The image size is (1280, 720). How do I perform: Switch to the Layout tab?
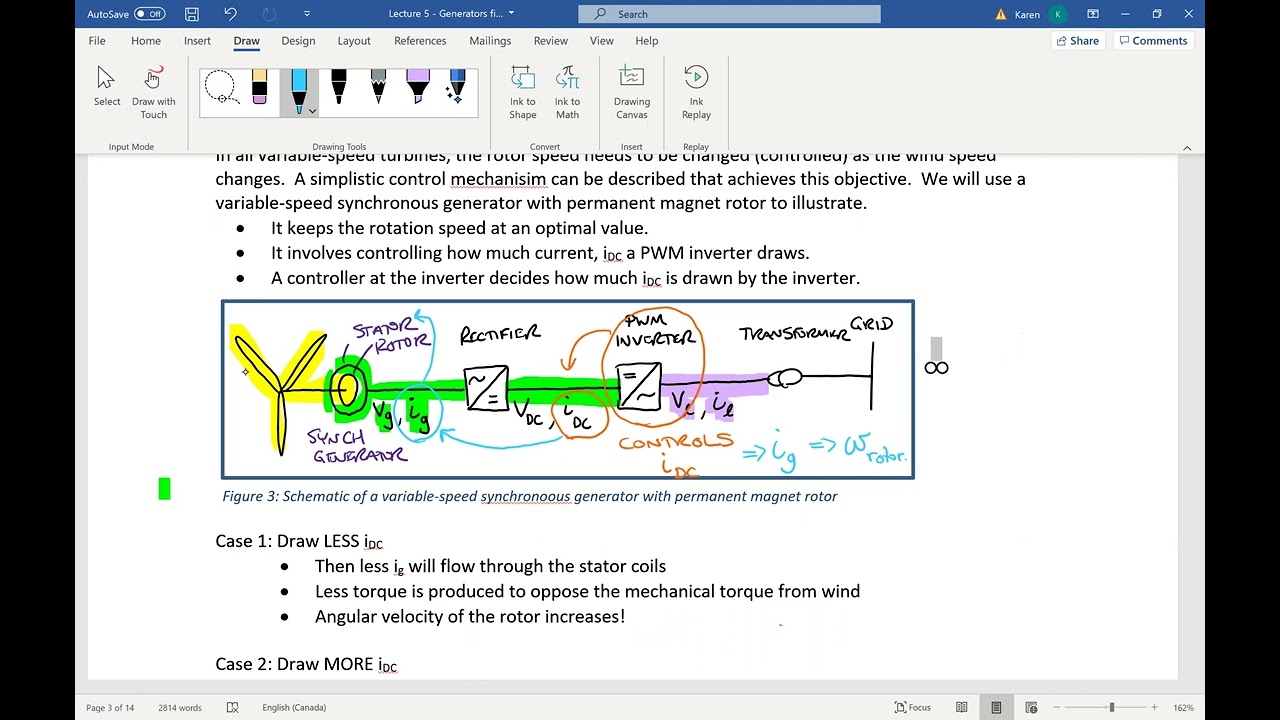[354, 41]
